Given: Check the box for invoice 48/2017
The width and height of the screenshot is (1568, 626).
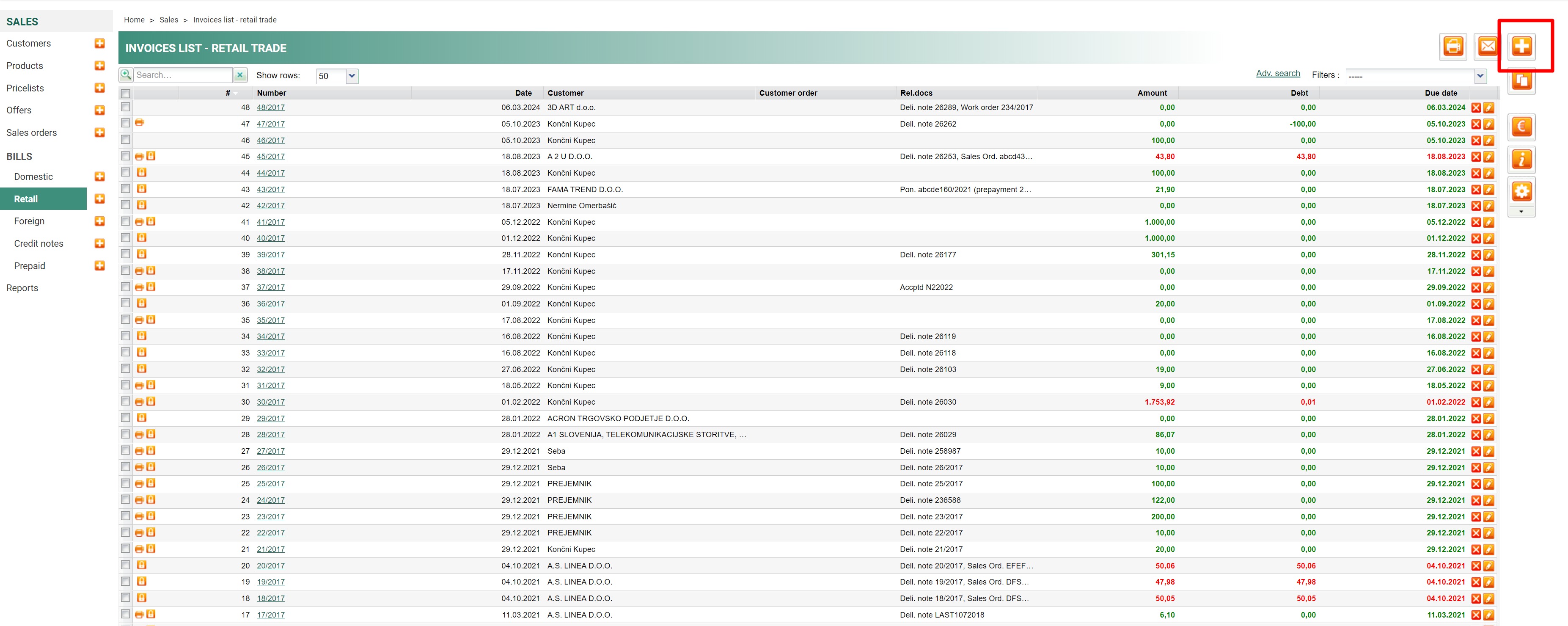Looking at the screenshot, I should (x=125, y=107).
